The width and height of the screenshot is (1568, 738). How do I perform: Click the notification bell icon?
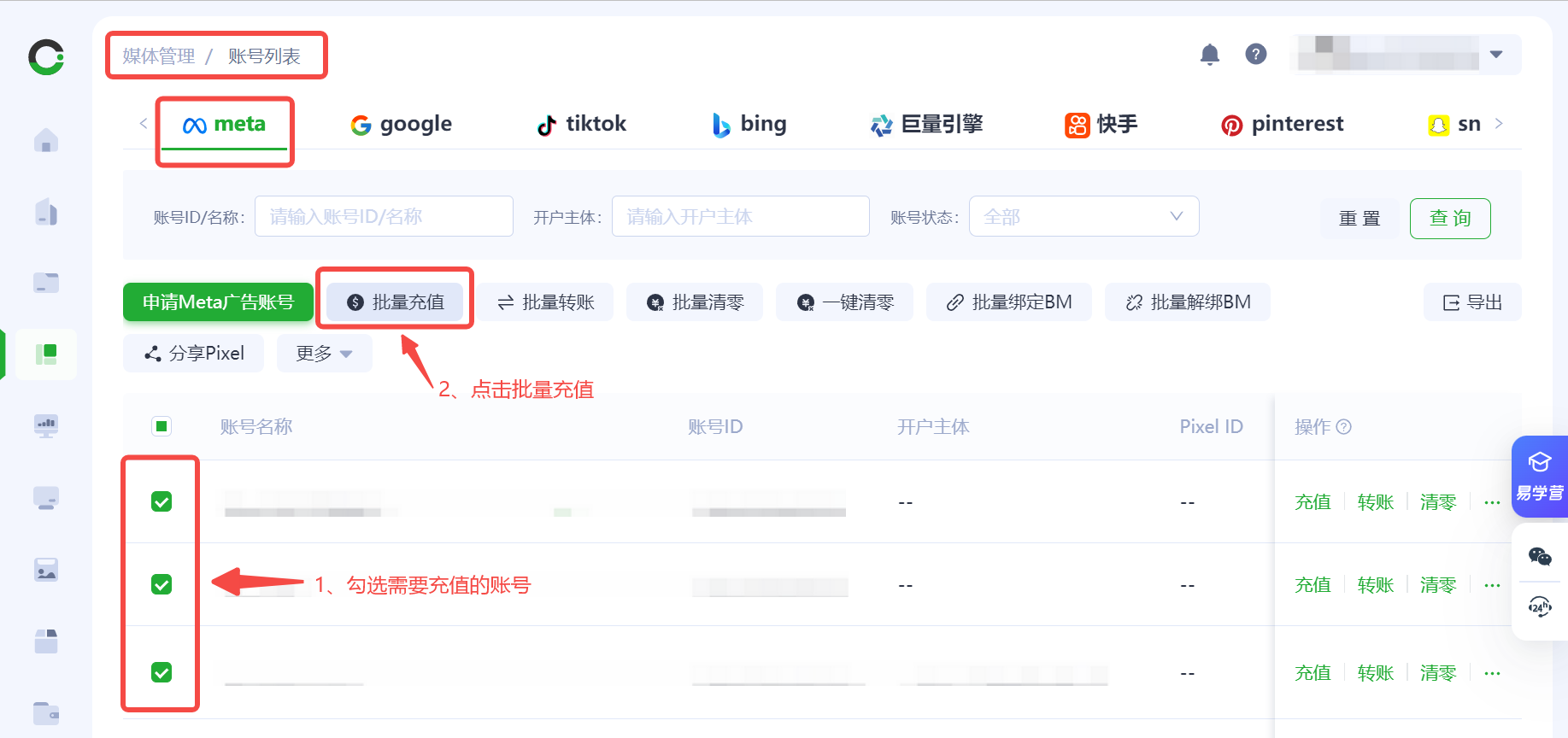click(x=1209, y=55)
